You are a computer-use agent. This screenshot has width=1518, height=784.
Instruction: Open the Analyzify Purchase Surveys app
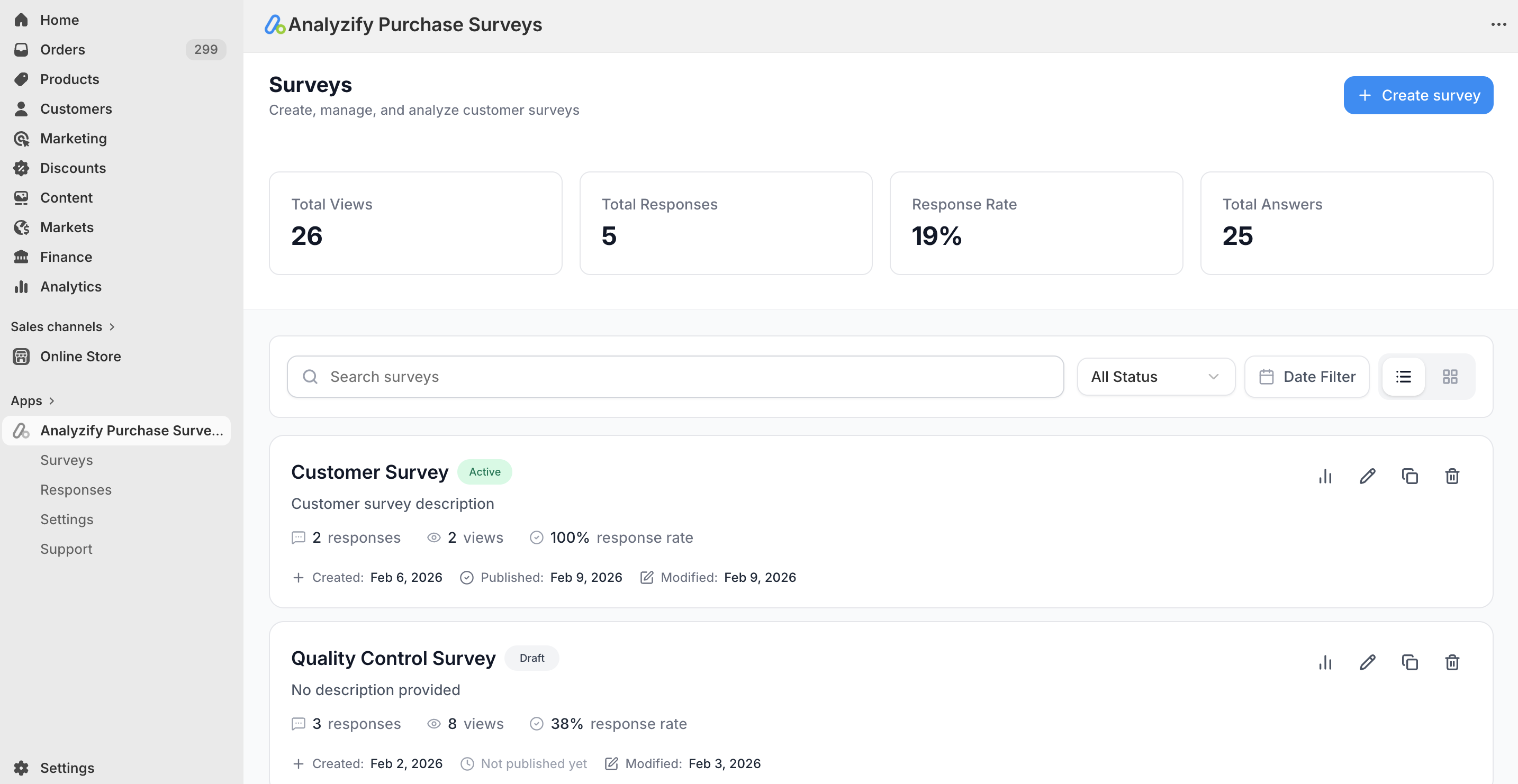pyautogui.click(x=116, y=430)
